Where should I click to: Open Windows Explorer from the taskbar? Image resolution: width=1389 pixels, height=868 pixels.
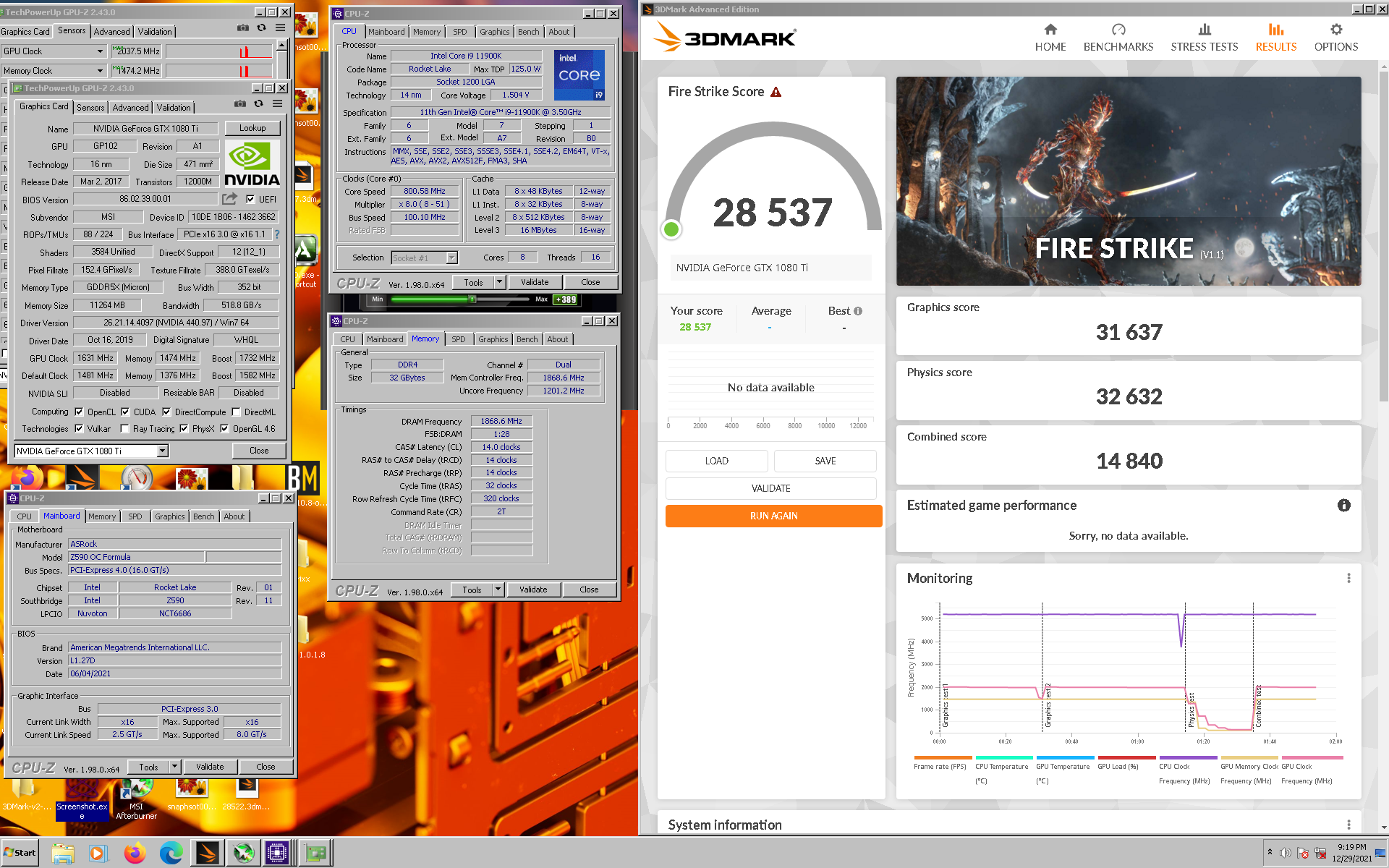point(63,853)
